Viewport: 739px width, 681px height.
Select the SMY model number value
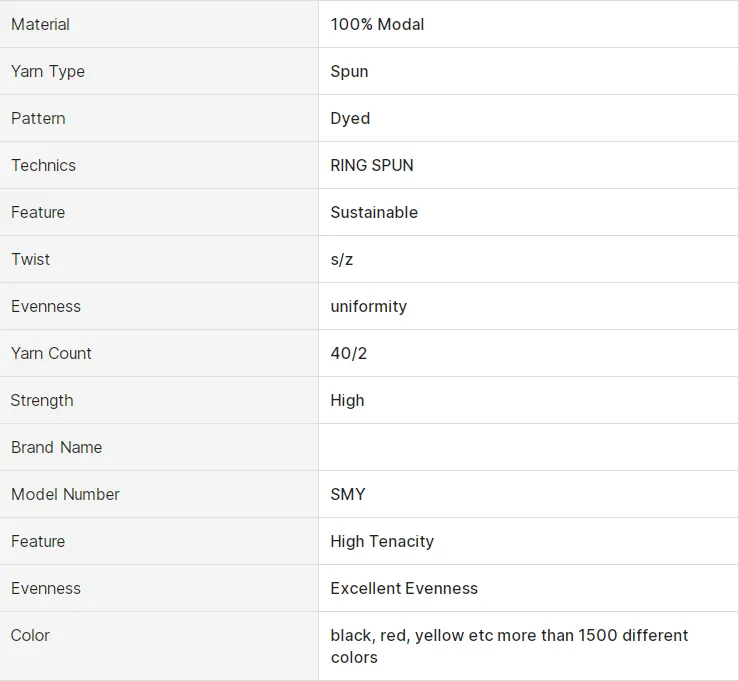pyautogui.click(x=348, y=494)
